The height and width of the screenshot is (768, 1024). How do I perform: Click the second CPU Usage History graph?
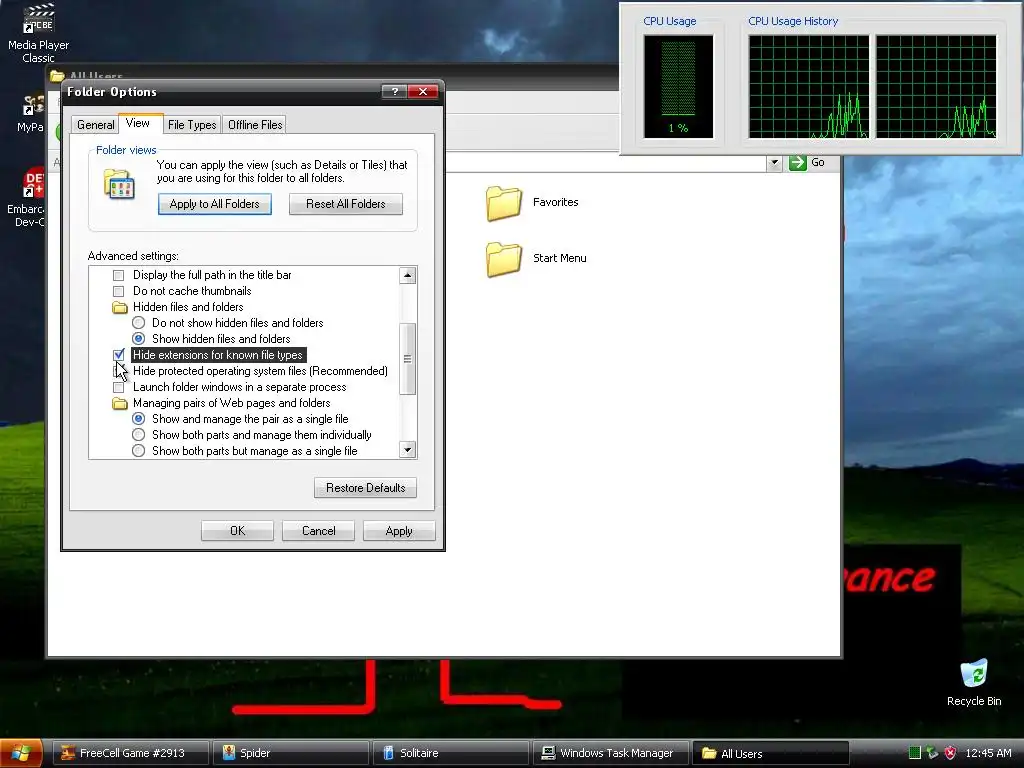[936, 87]
